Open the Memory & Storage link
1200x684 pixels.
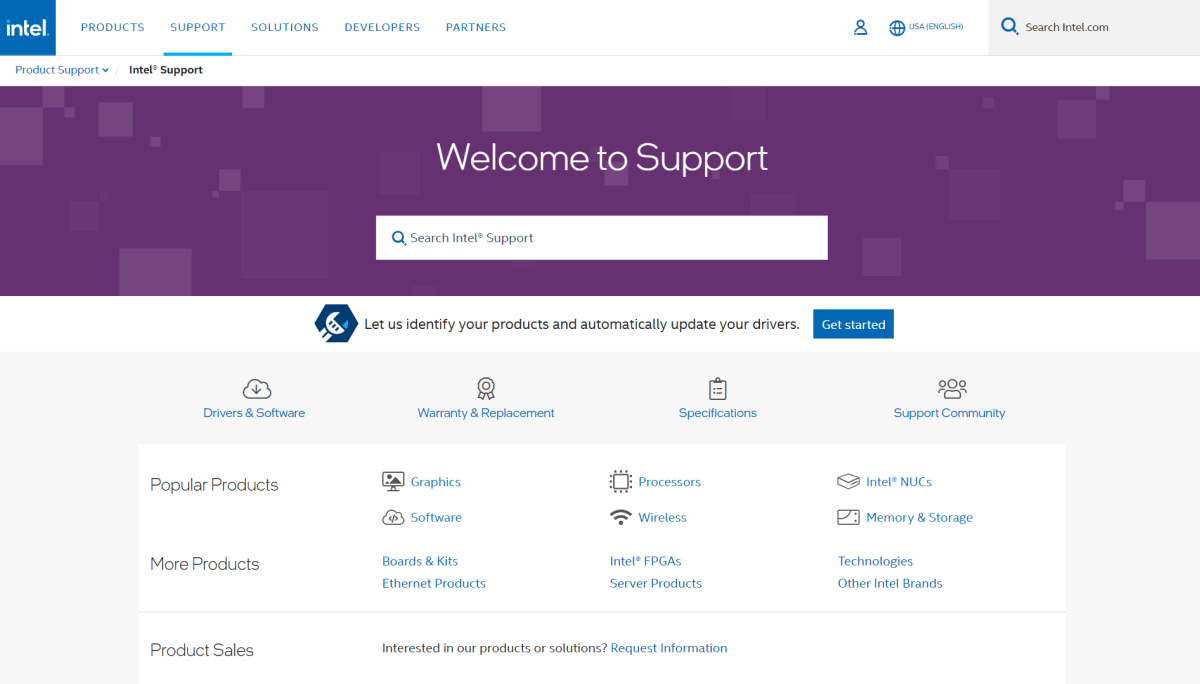(x=920, y=518)
